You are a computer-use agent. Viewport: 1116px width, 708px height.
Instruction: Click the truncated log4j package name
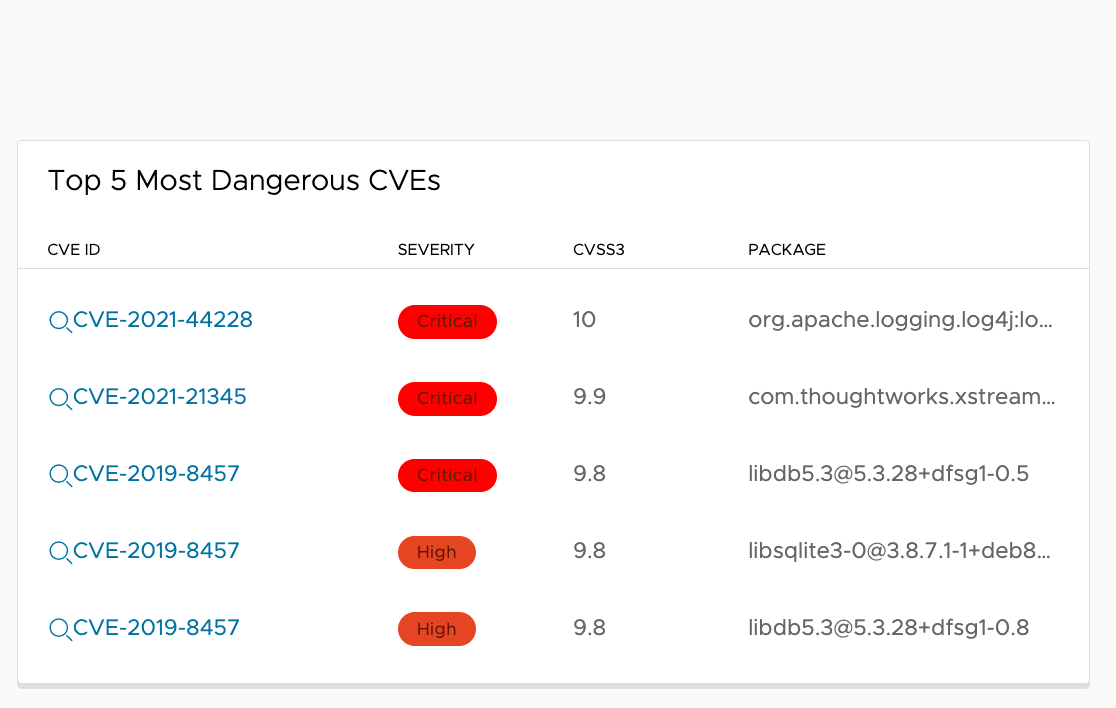pyautogui.click(x=902, y=321)
